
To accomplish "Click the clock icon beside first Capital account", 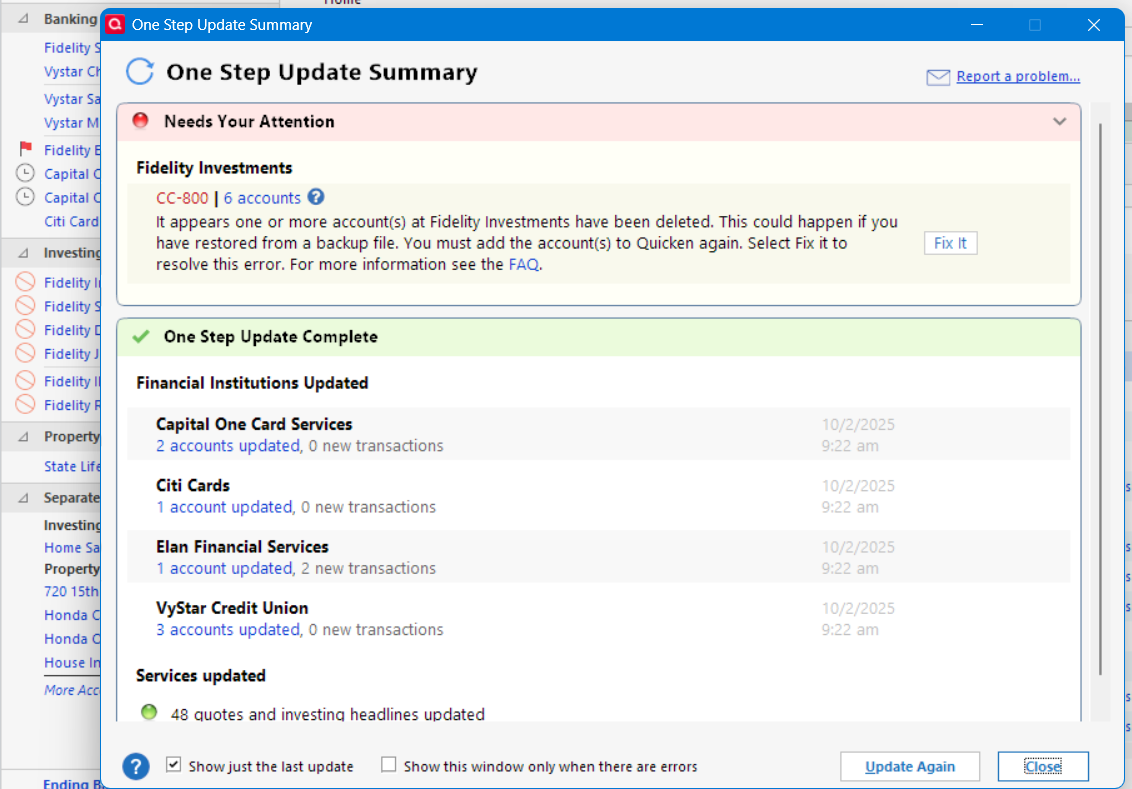I will [x=25, y=173].
